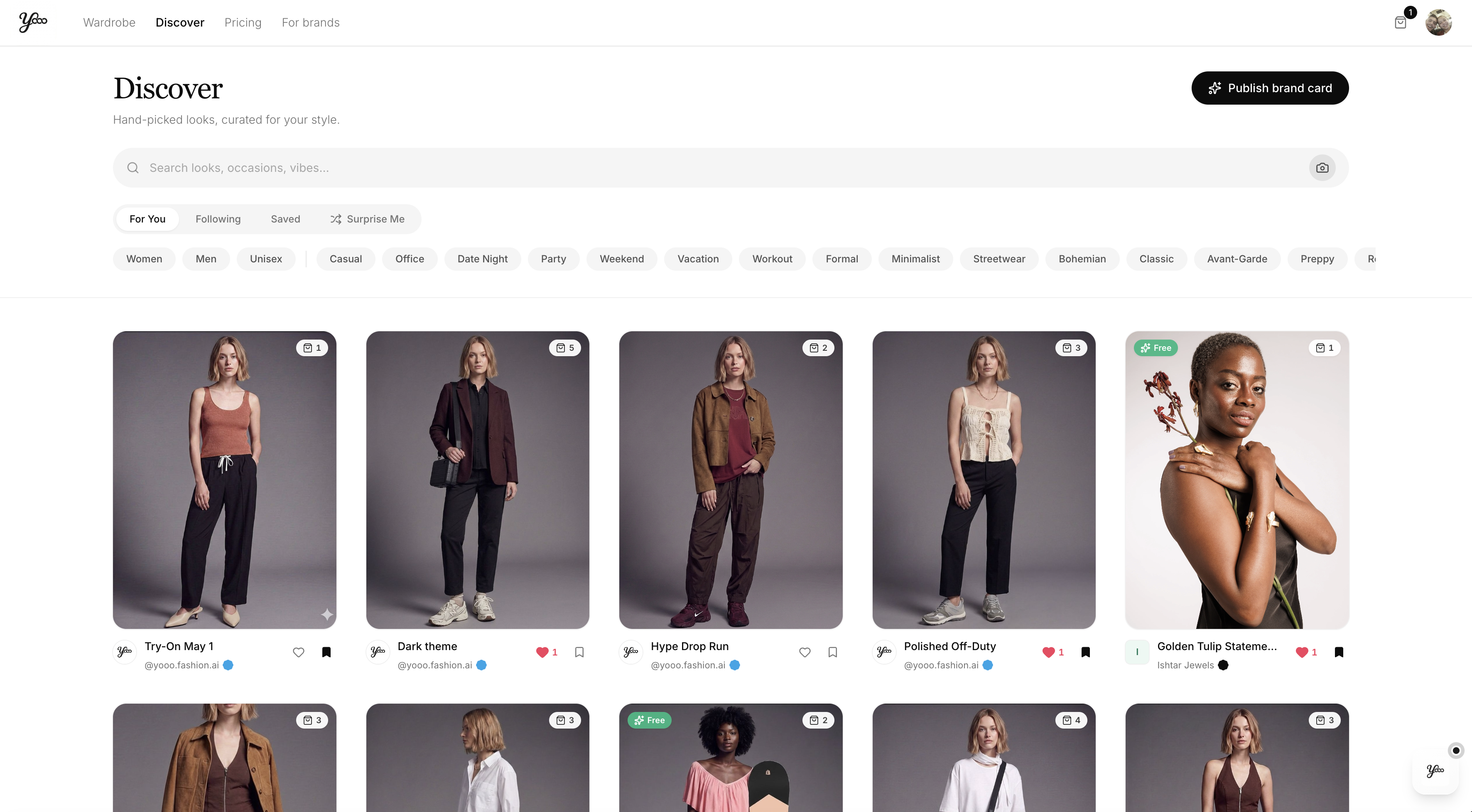
Task: Open the shopping bag cart icon
Action: pos(1400,23)
